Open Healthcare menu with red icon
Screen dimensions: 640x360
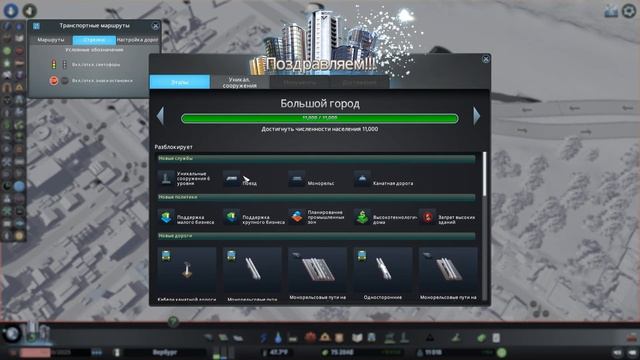(x=310, y=338)
